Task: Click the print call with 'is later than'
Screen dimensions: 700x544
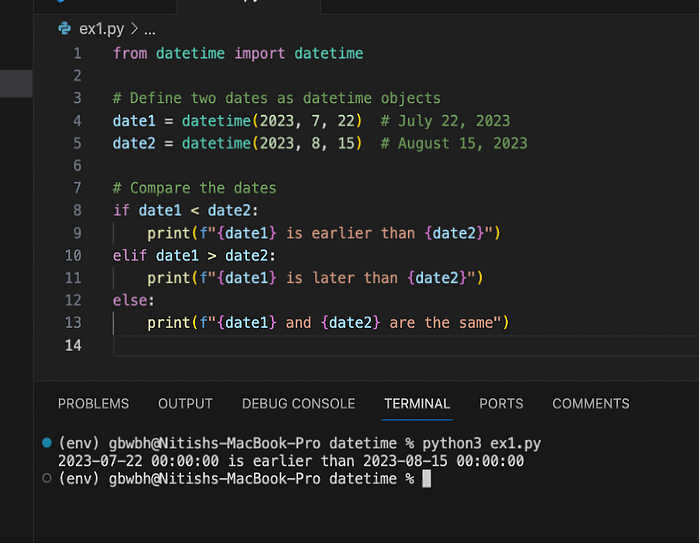Action: click(316, 278)
